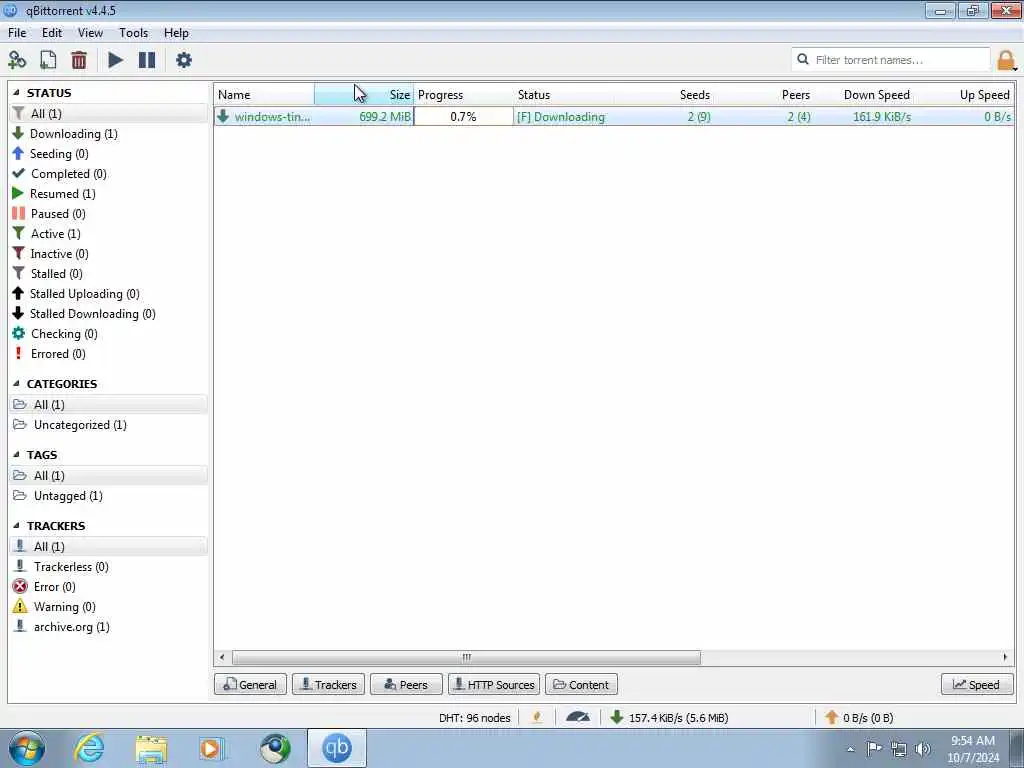
Task: Click the Pause toolbar icon
Action: pos(147,60)
